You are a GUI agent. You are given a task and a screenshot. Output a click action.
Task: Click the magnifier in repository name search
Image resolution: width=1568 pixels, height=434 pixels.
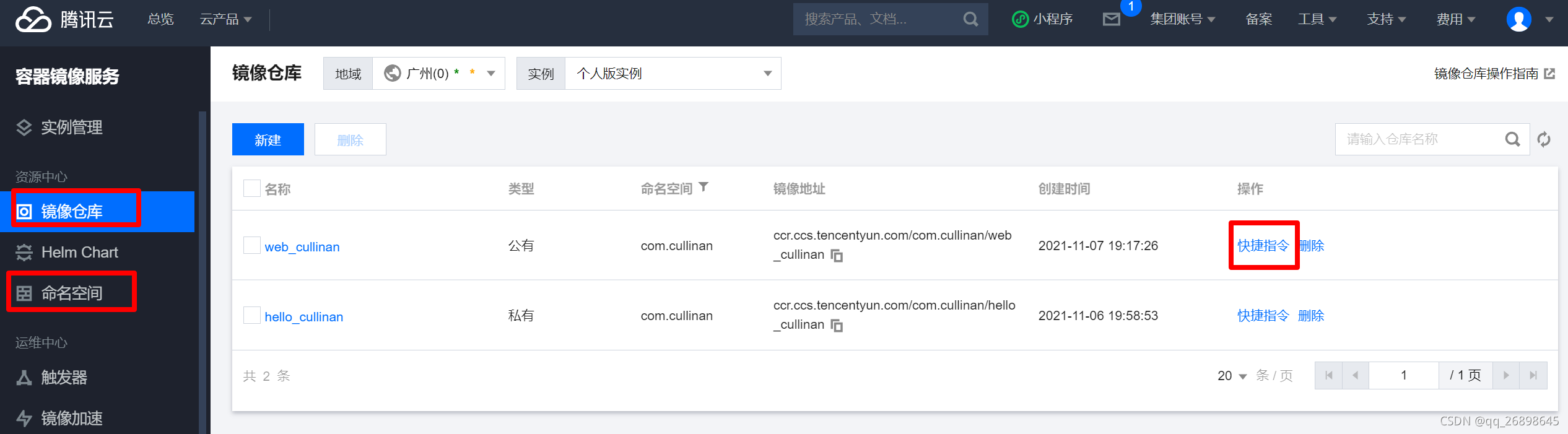pyautogui.click(x=1512, y=139)
